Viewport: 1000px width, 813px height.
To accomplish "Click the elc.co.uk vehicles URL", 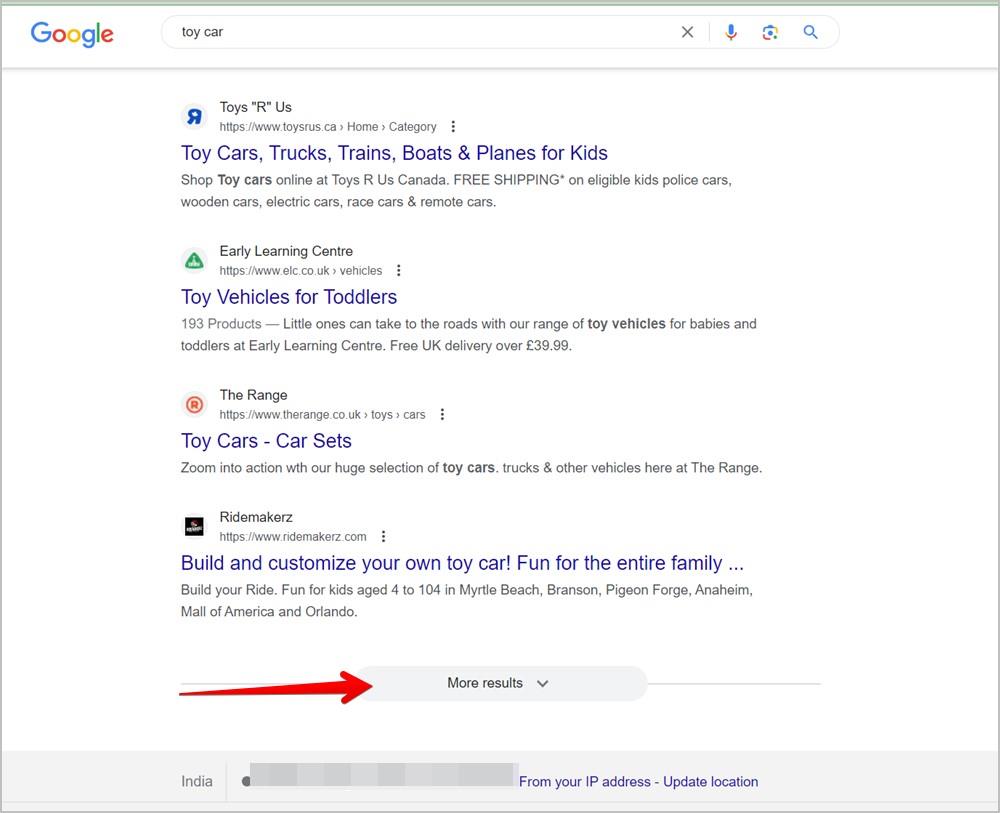I will [x=301, y=270].
